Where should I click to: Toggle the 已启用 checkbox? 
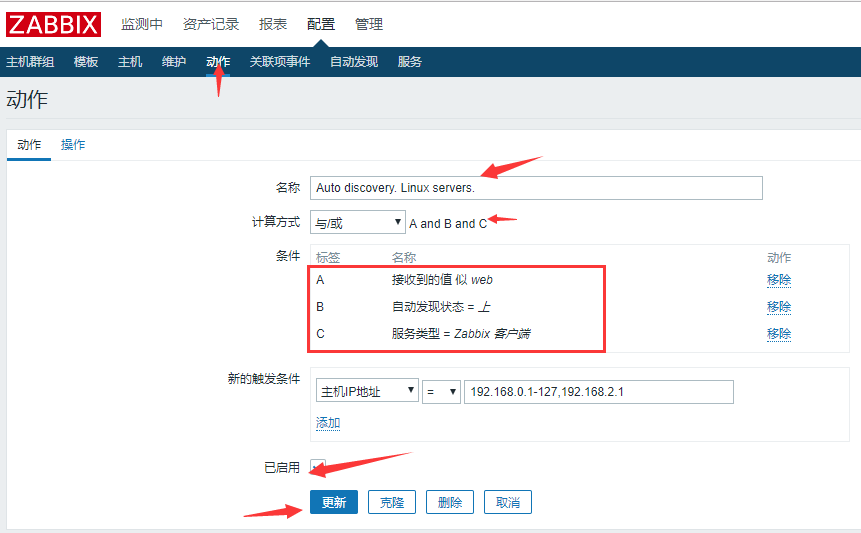pyautogui.click(x=318, y=467)
